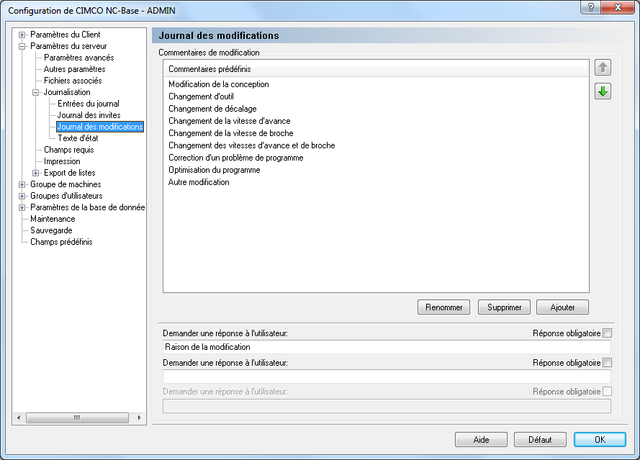
Task: Expand Groupes d'utilisateurs node
Action: 22,196
